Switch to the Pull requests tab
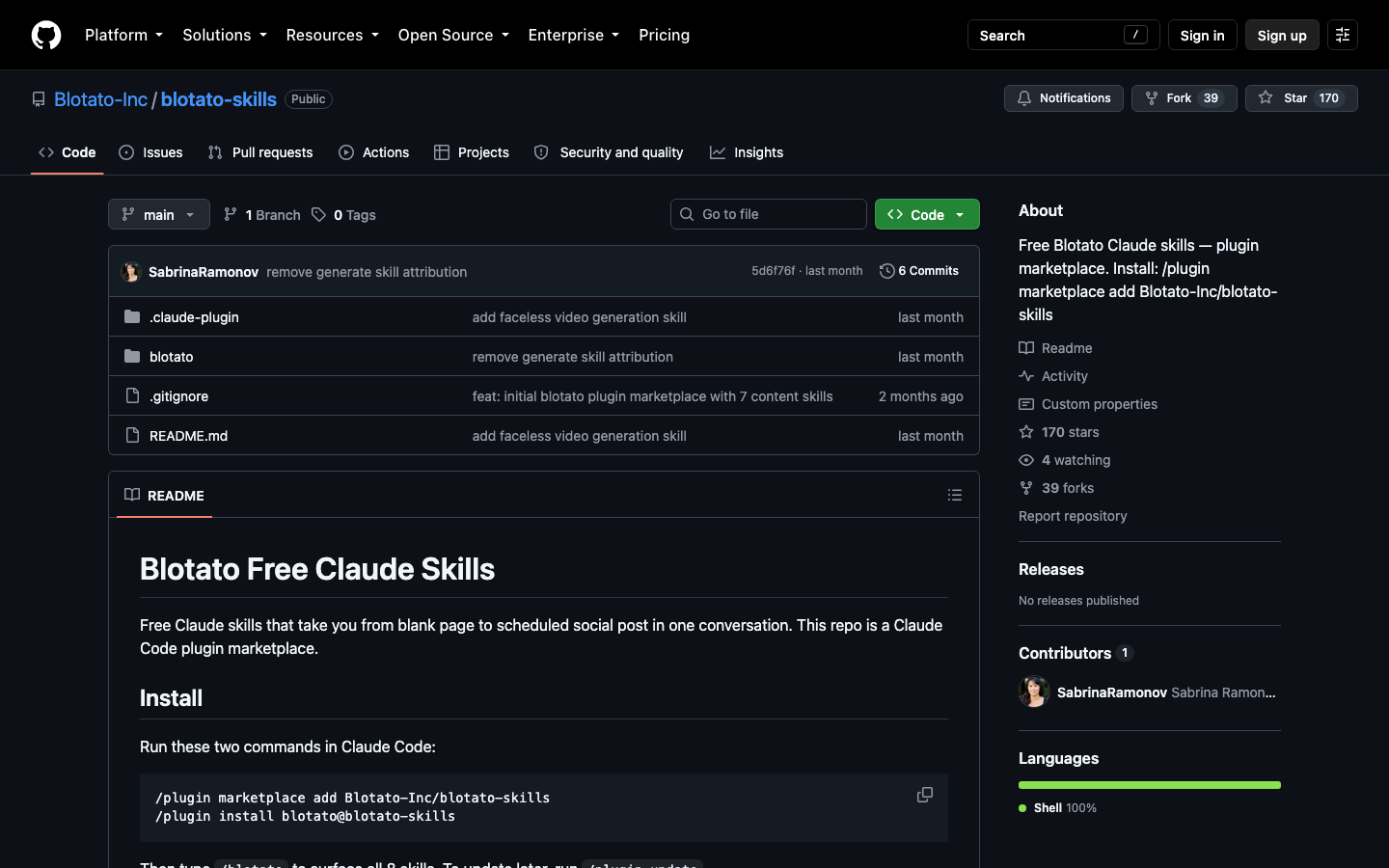The height and width of the screenshot is (868, 1389). click(x=260, y=152)
